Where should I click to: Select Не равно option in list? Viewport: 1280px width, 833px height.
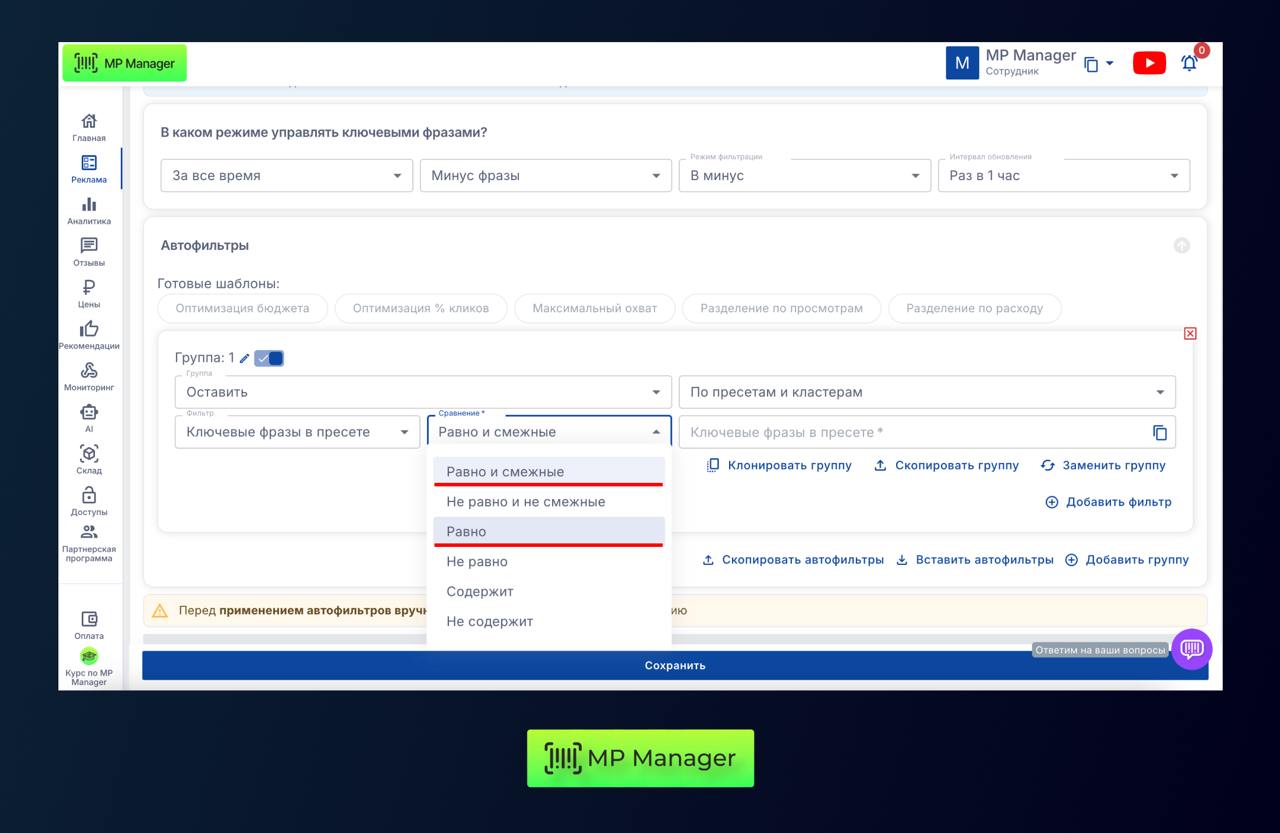pos(477,562)
